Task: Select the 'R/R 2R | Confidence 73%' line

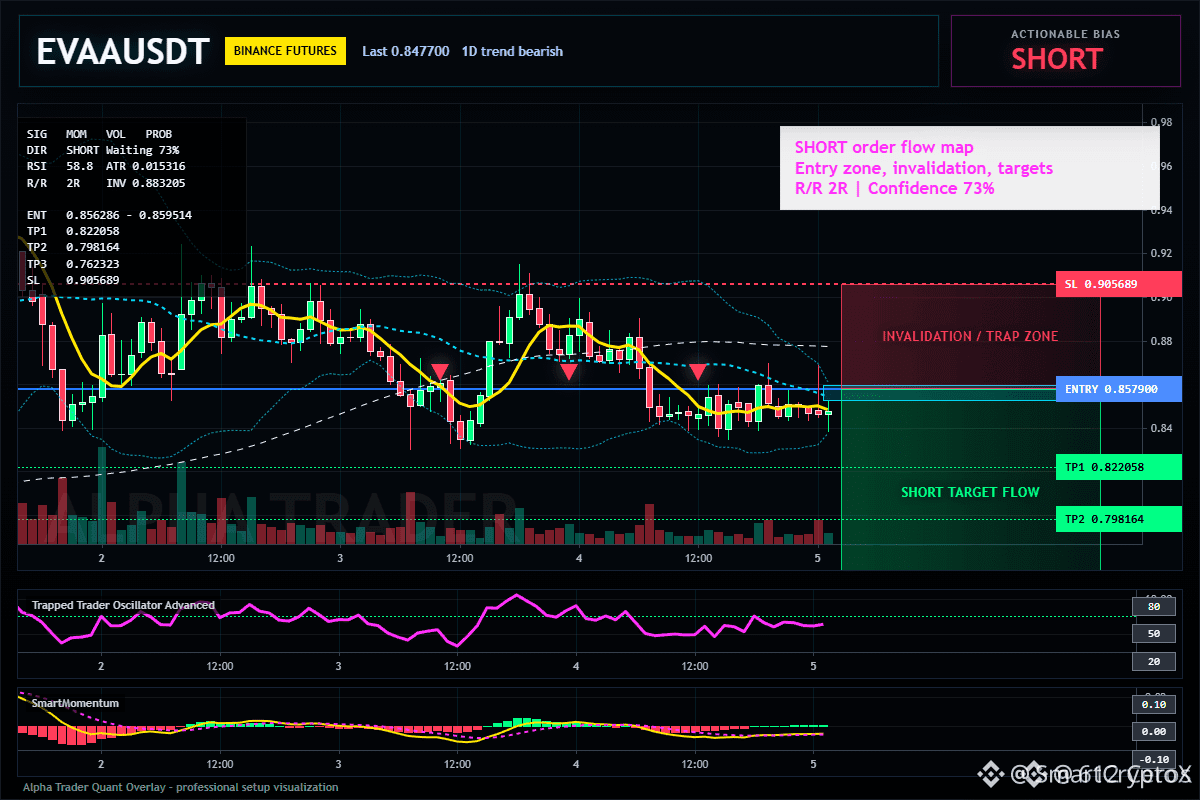Action: click(894, 188)
